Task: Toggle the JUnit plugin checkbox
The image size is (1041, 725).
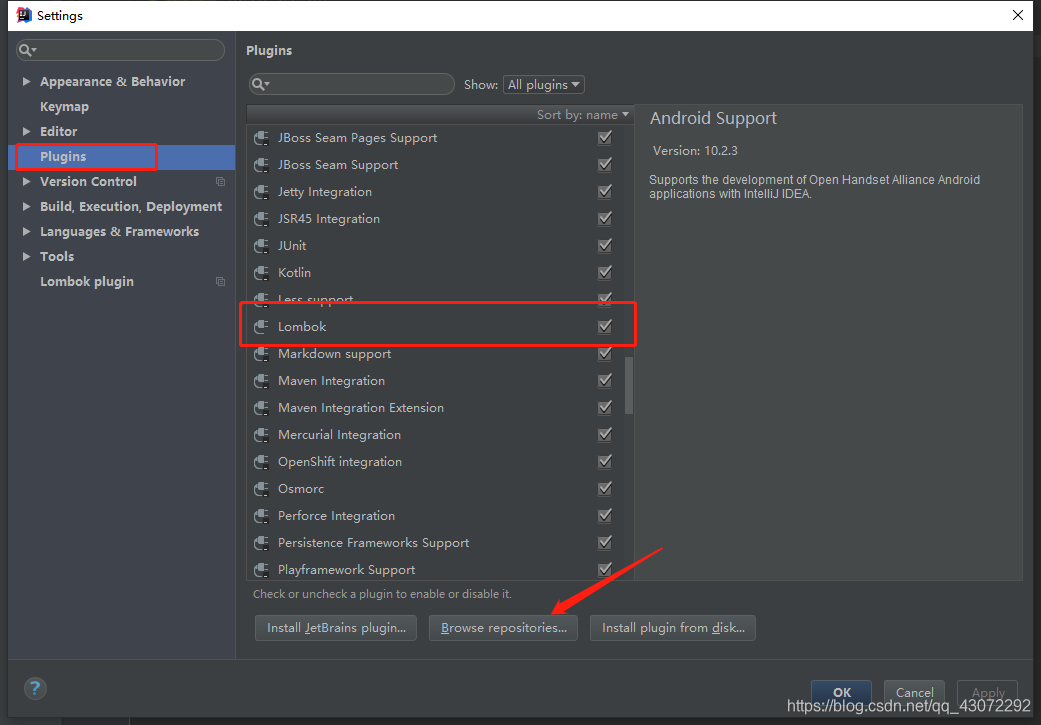Action: (605, 245)
